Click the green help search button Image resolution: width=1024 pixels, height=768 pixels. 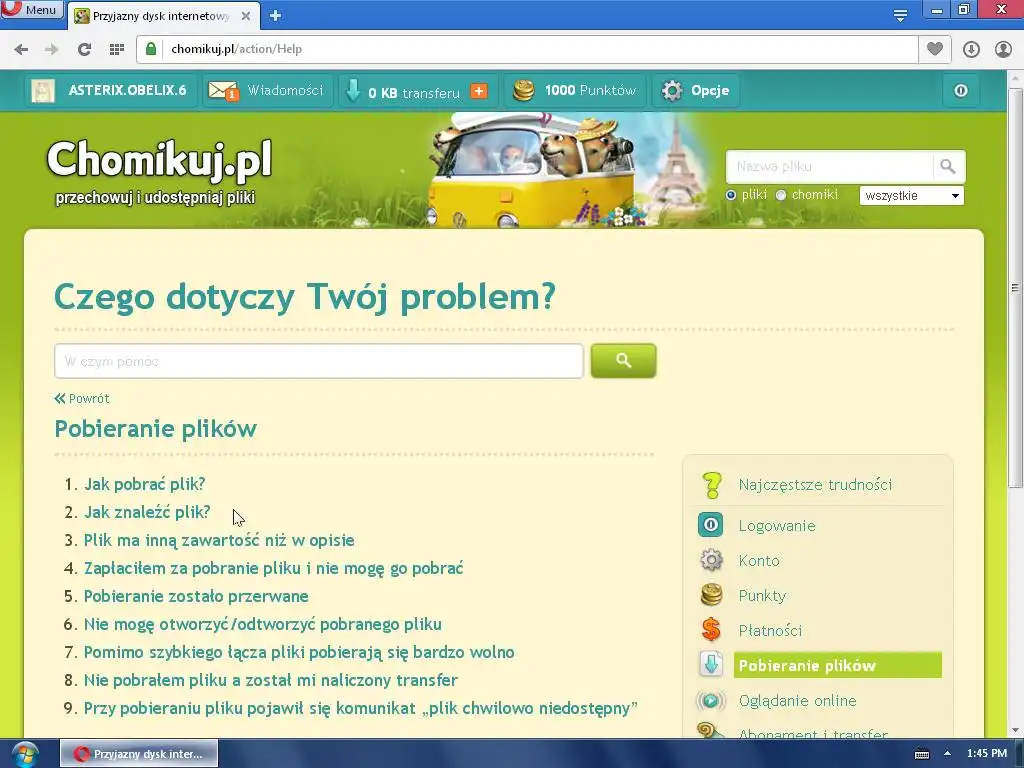[x=623, y=360]
